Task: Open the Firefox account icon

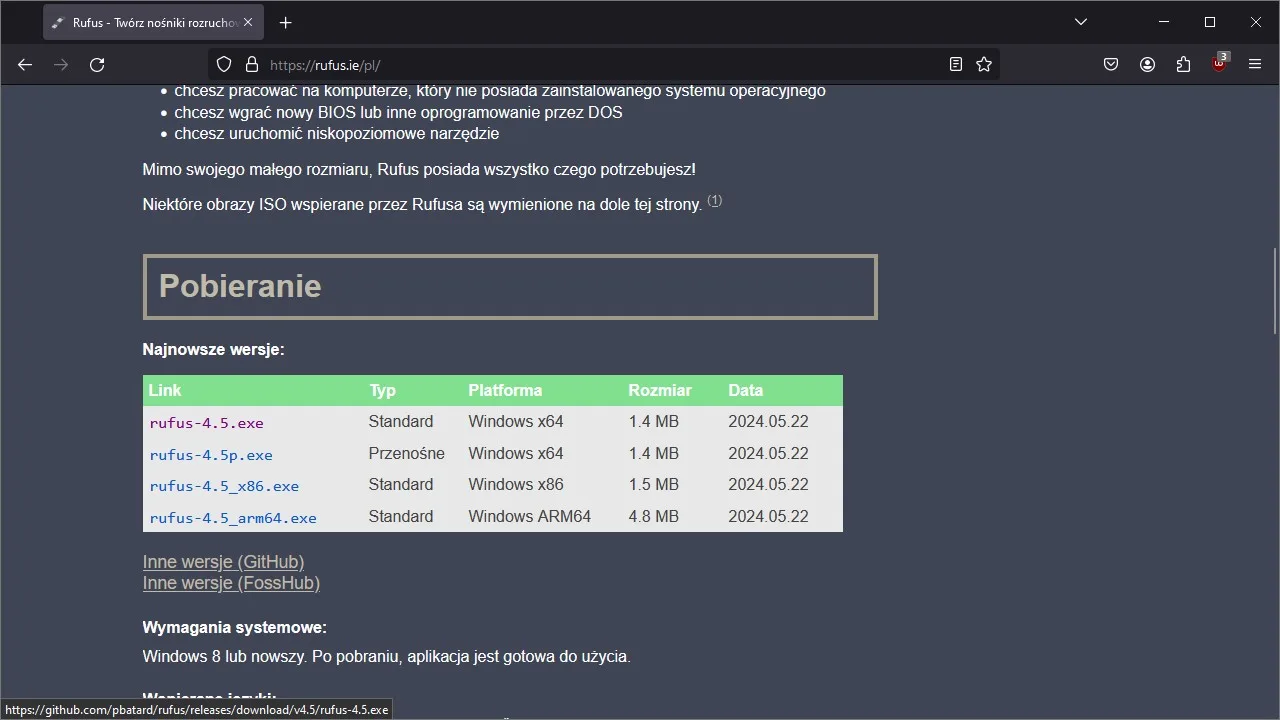Action: [1147, 64]
